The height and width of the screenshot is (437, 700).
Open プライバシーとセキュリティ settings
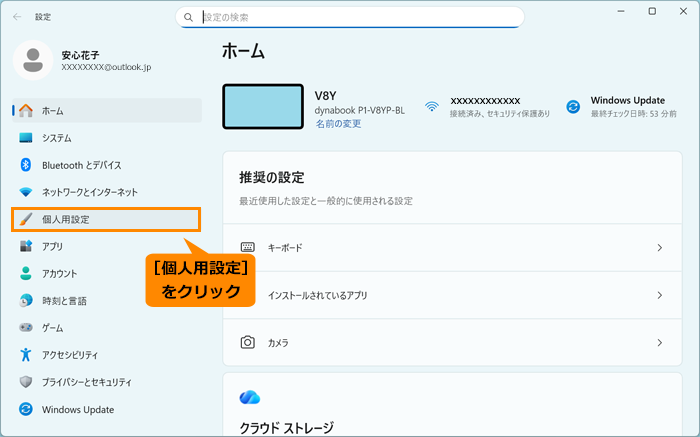click(x=107, y=383)
